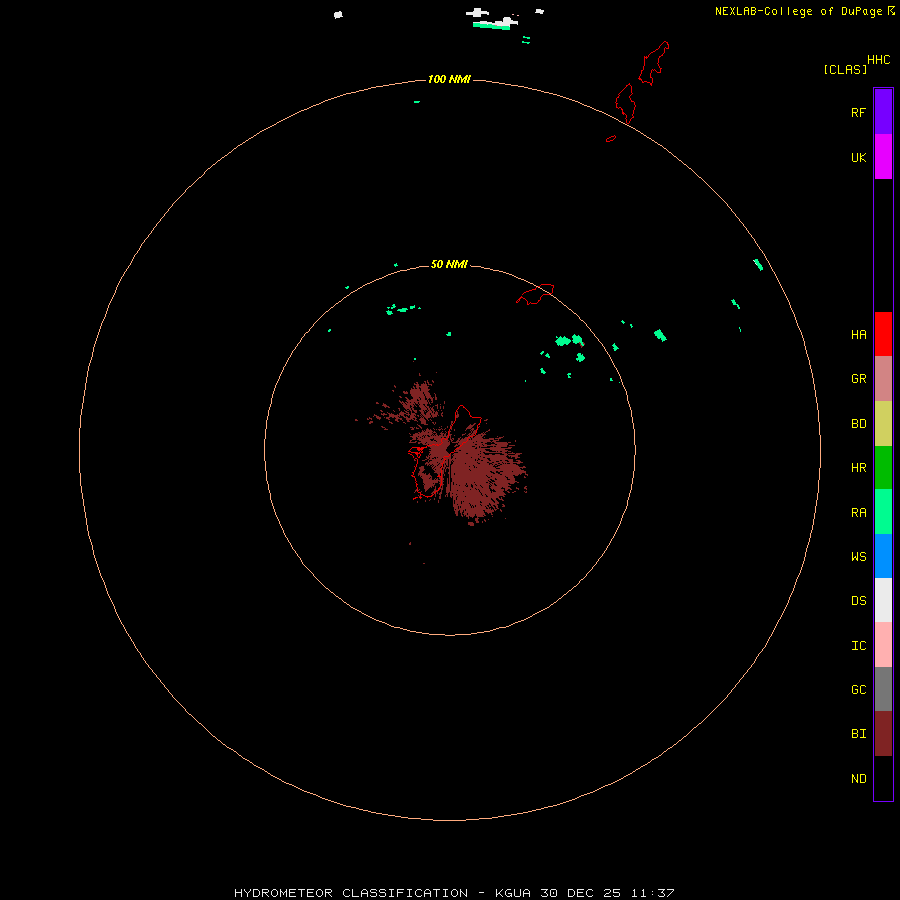900x900 pixels.
Task: Click the BI legend label
Action: pyautogui.click(x=858, y=734)
